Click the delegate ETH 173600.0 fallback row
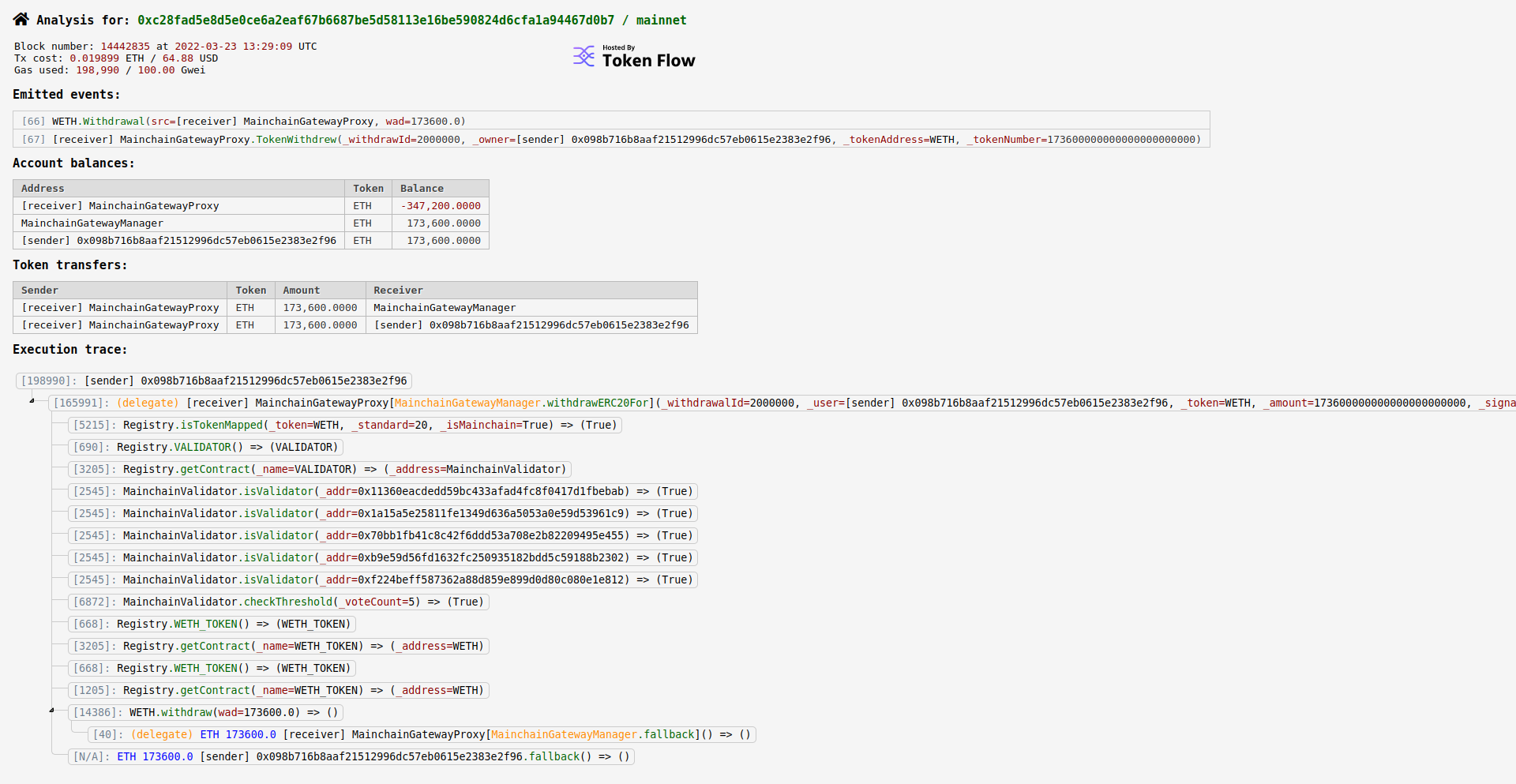The height and width of the screenshot is (784, 1516). tap(422, 734)
